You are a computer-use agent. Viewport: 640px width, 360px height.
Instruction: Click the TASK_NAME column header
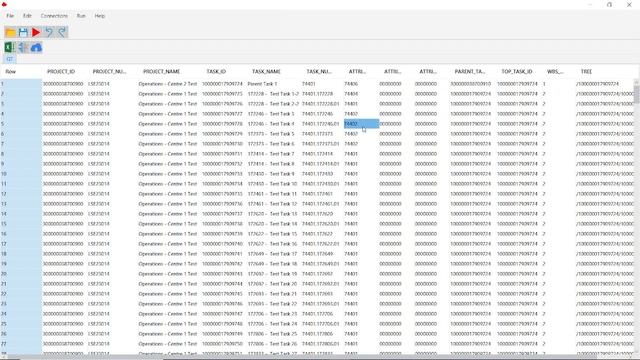click(266, 71)
